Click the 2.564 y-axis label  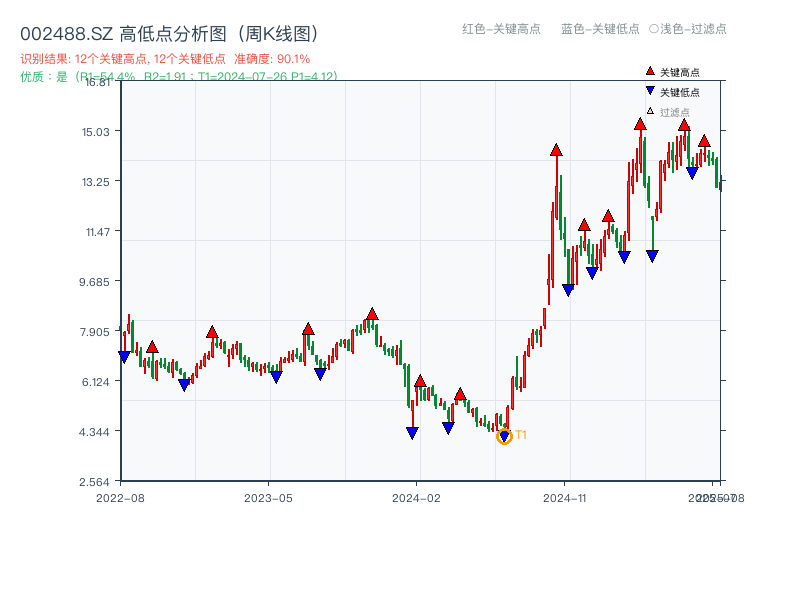click(x=94, y=482)
